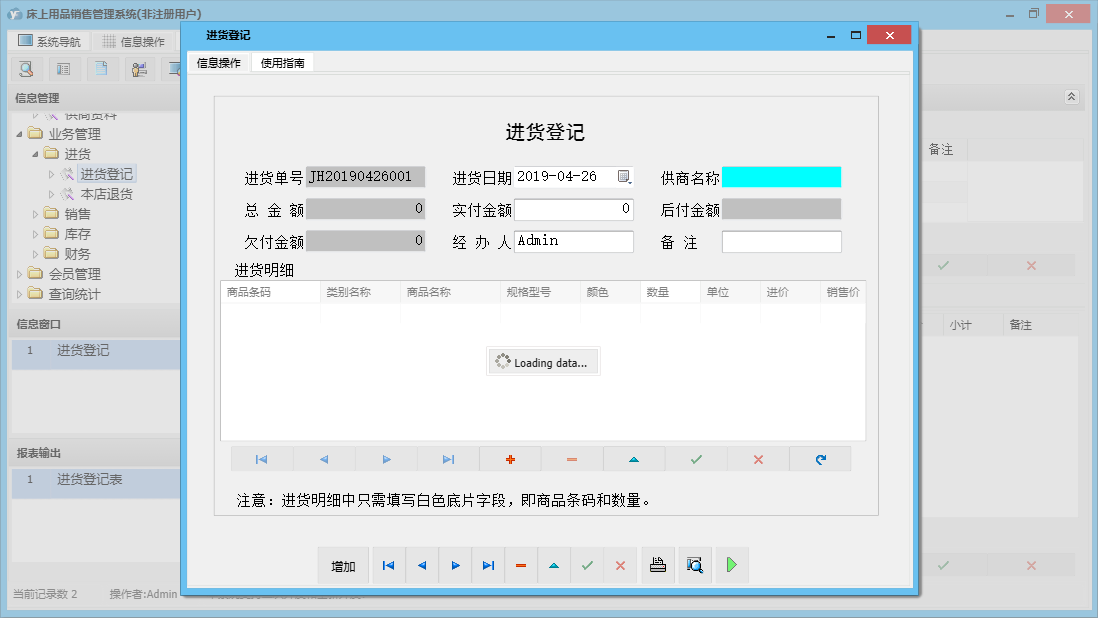Click the new document icon in the toolbar
Viewport: 1098px width, 618px height.
click(x=100, y=68)
